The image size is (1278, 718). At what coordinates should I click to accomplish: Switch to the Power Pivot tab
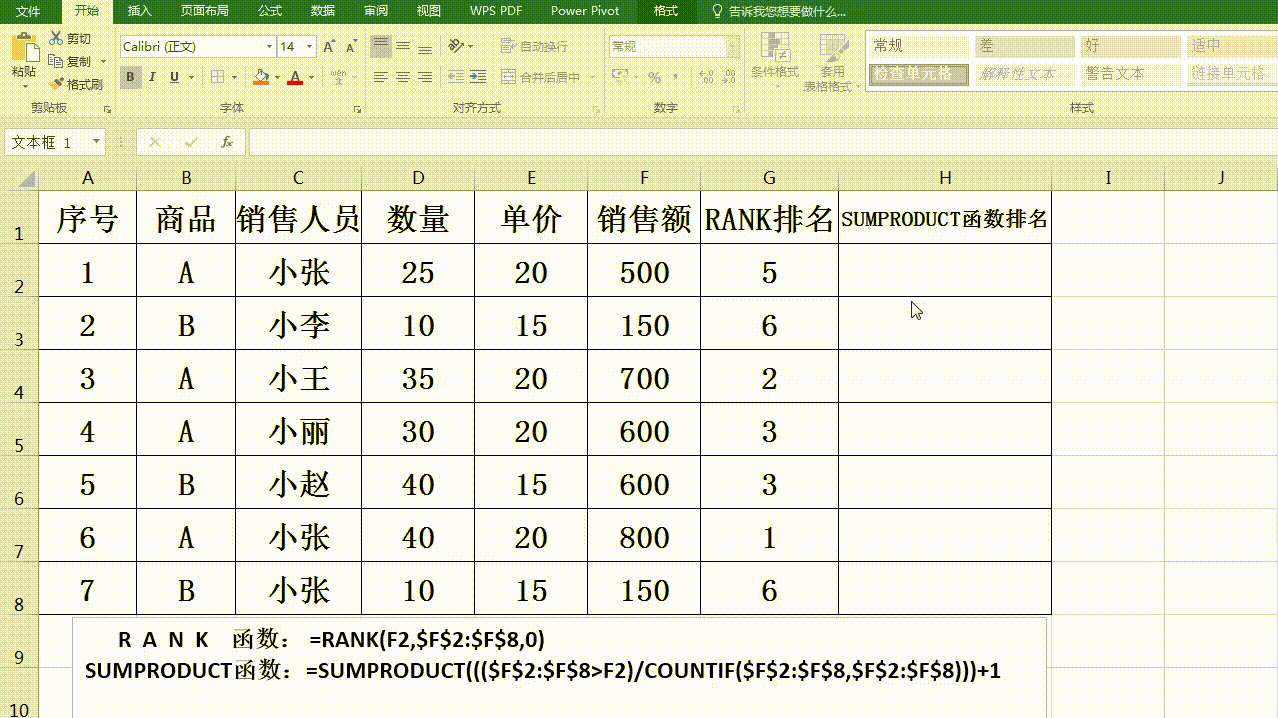point(585,11)
